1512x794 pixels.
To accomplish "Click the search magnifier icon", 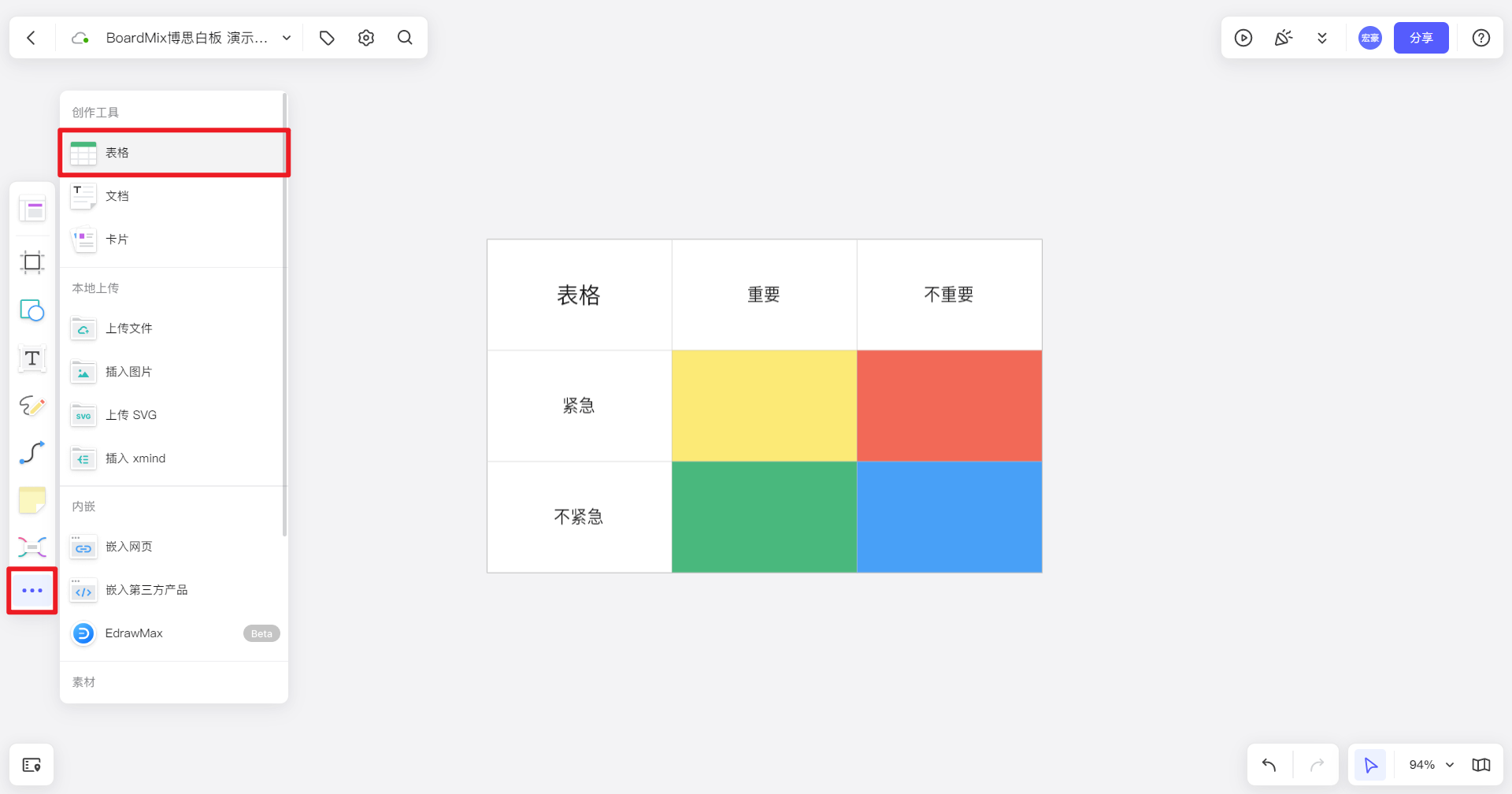I will [405, 38].
